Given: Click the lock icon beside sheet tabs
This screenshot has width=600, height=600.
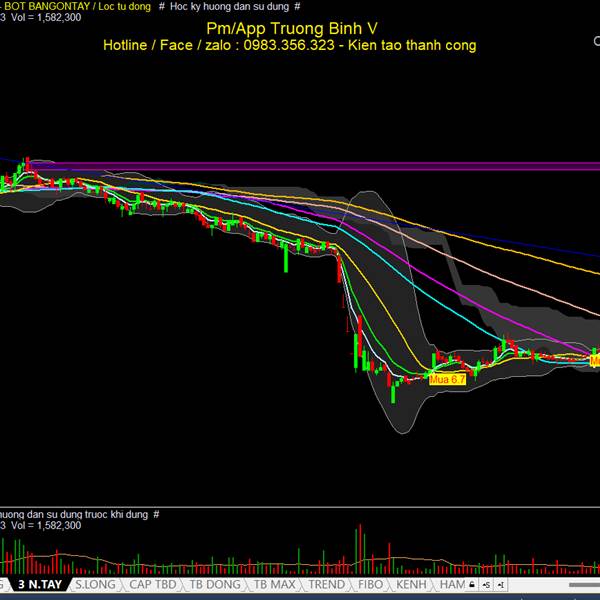Looking at the screenshot, I should (x=472, y=585).
